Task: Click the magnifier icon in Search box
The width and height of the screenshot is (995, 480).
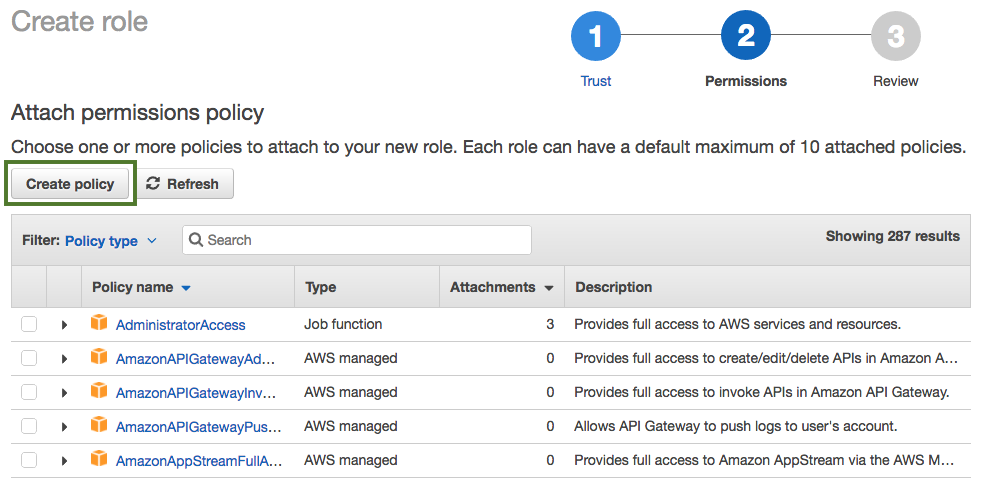Action: pos(197,240)
